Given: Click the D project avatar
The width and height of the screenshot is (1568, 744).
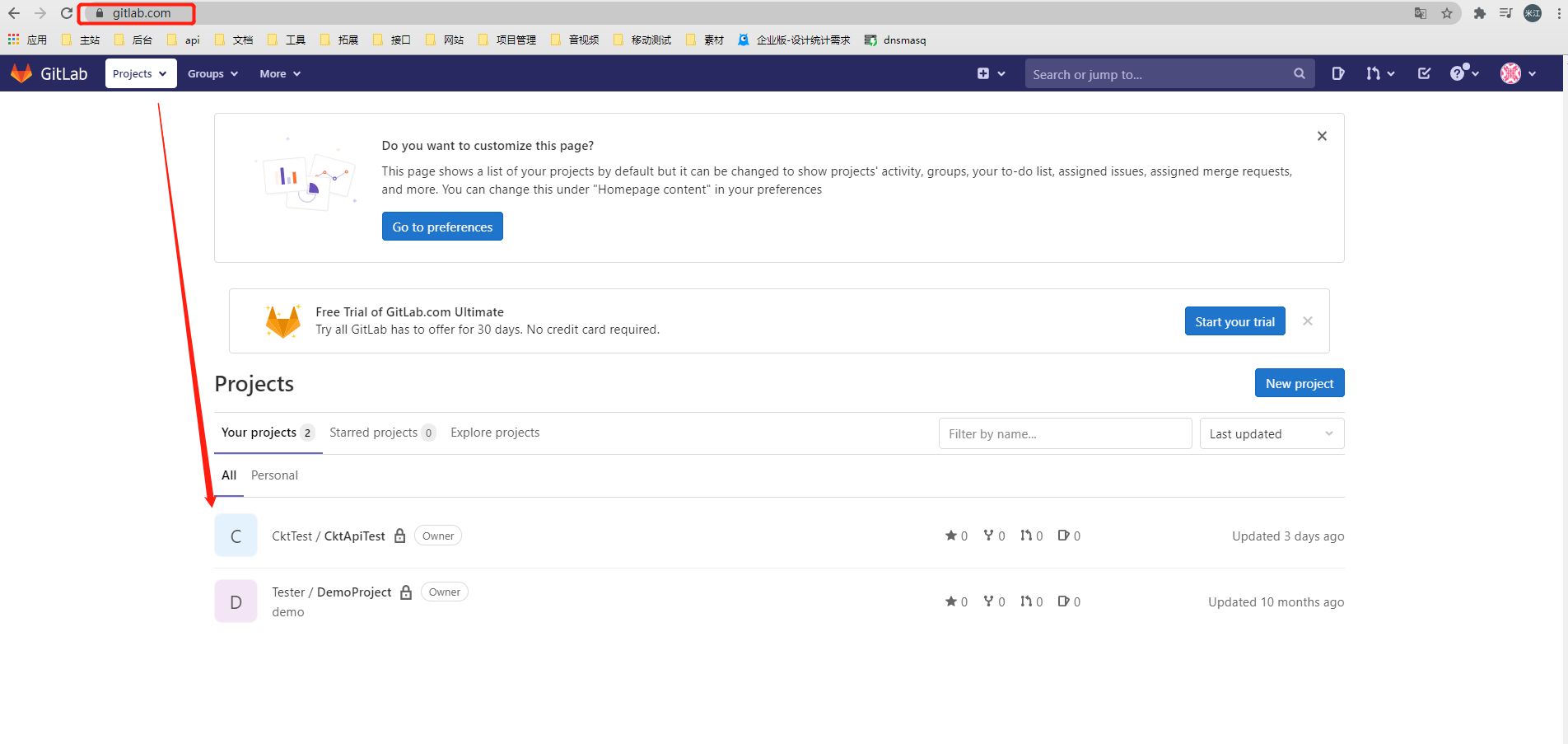Looking at the screenshot, I should tap(236, 601).
